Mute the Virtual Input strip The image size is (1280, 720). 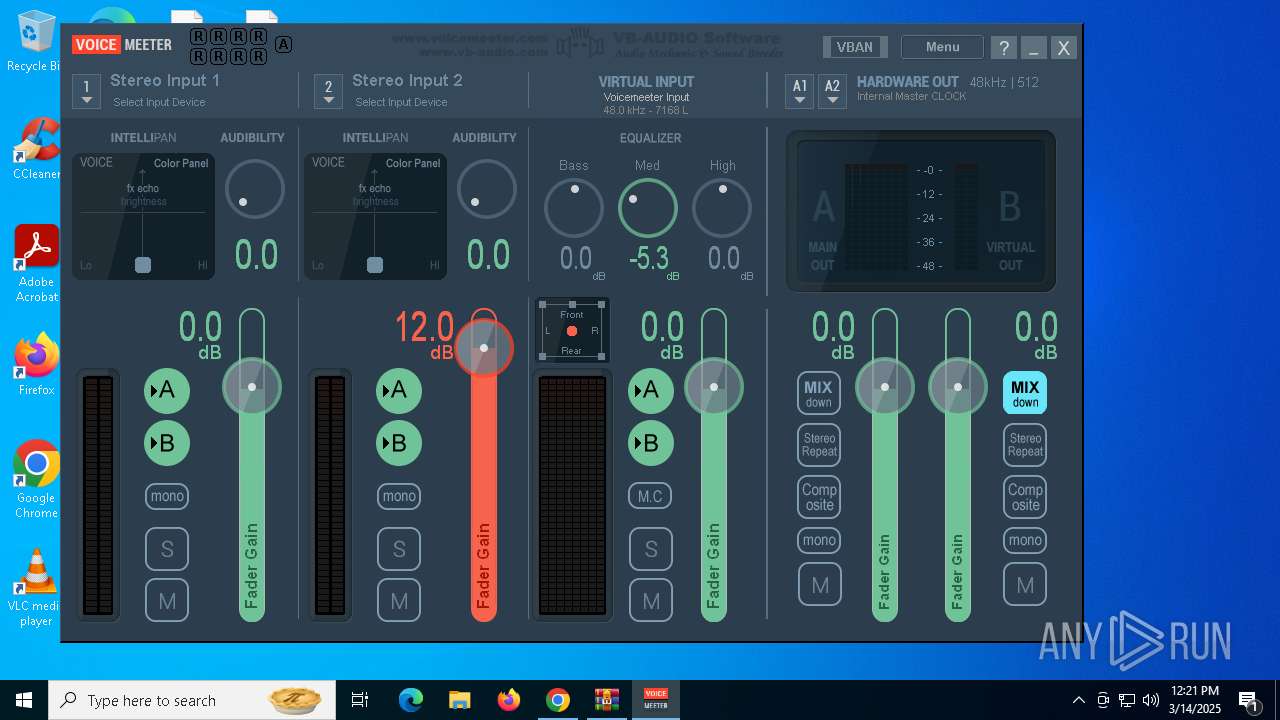click(651, 601)
